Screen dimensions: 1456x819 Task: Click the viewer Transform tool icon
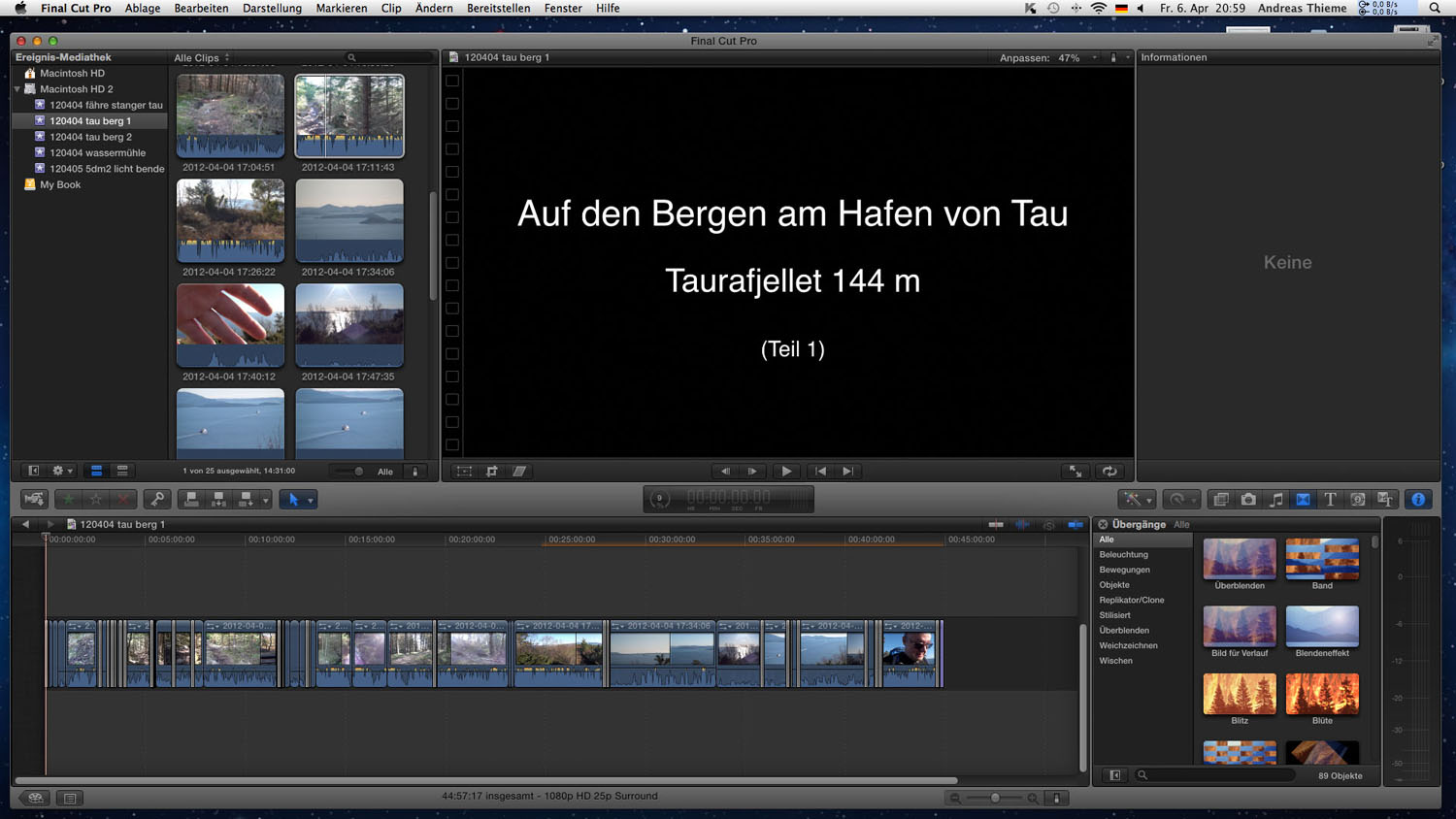click(465, 471)
